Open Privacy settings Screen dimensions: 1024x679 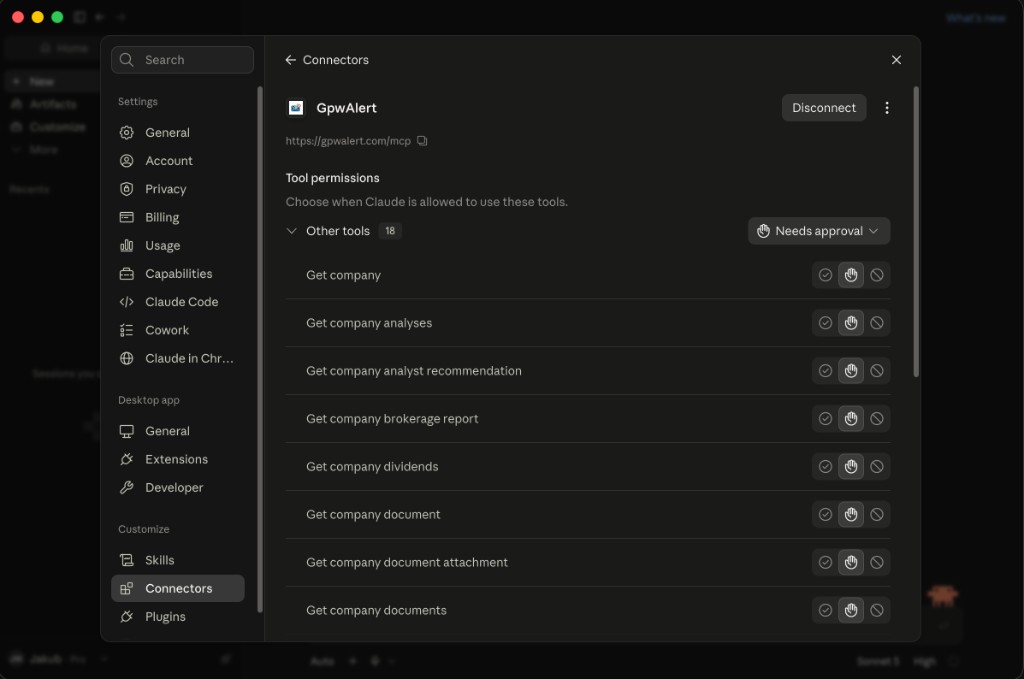178,189
